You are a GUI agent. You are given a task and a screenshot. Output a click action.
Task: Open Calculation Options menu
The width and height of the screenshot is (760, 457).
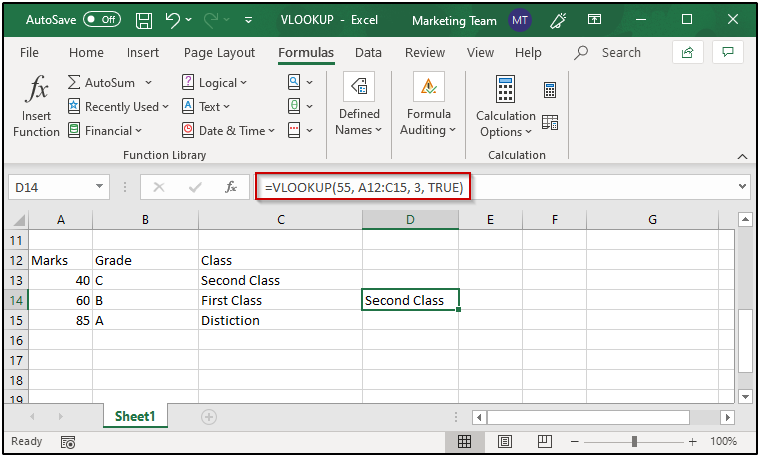(x=506, y=106)
